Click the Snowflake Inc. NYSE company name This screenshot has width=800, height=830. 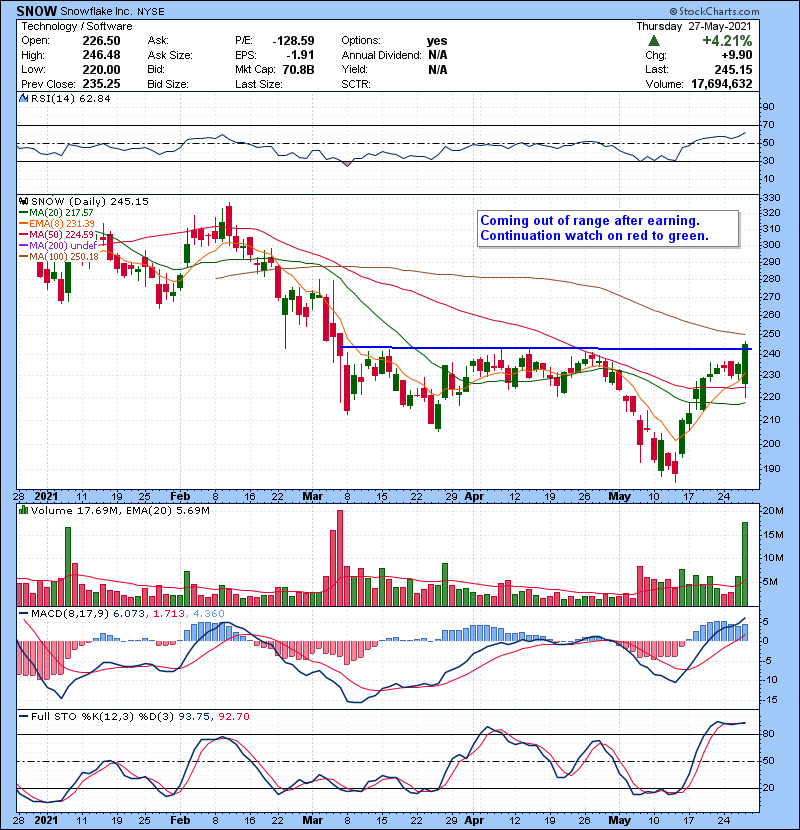click(112, 11)
